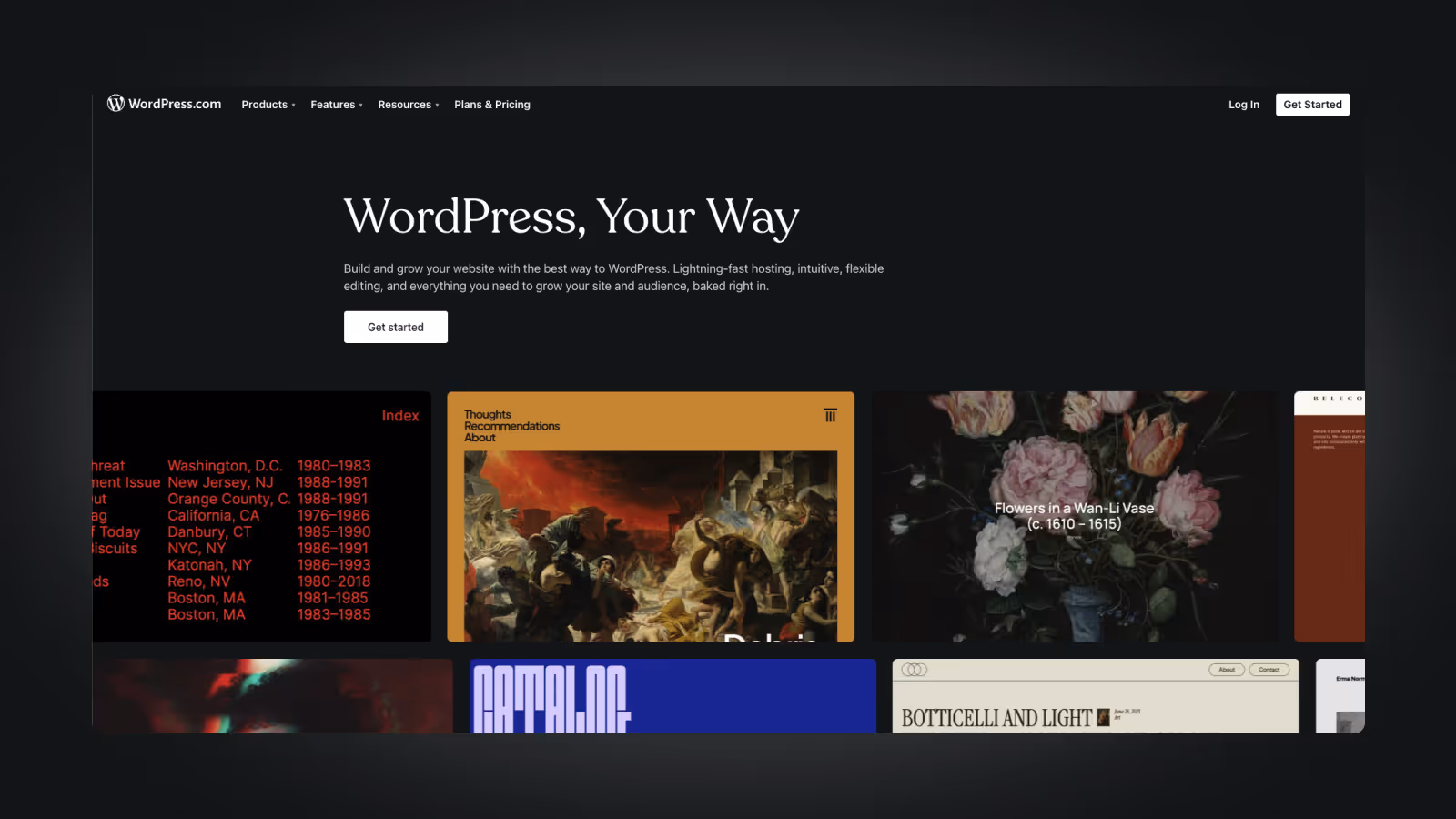1456x819 pixels.
Task: Go to Plans & Pricing
Action: click(492, 105)
